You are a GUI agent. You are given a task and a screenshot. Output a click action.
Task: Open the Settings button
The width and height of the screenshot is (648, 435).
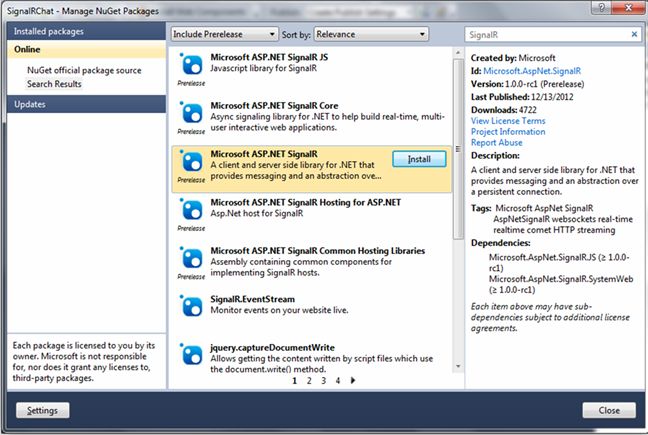(x=43, y=410)
